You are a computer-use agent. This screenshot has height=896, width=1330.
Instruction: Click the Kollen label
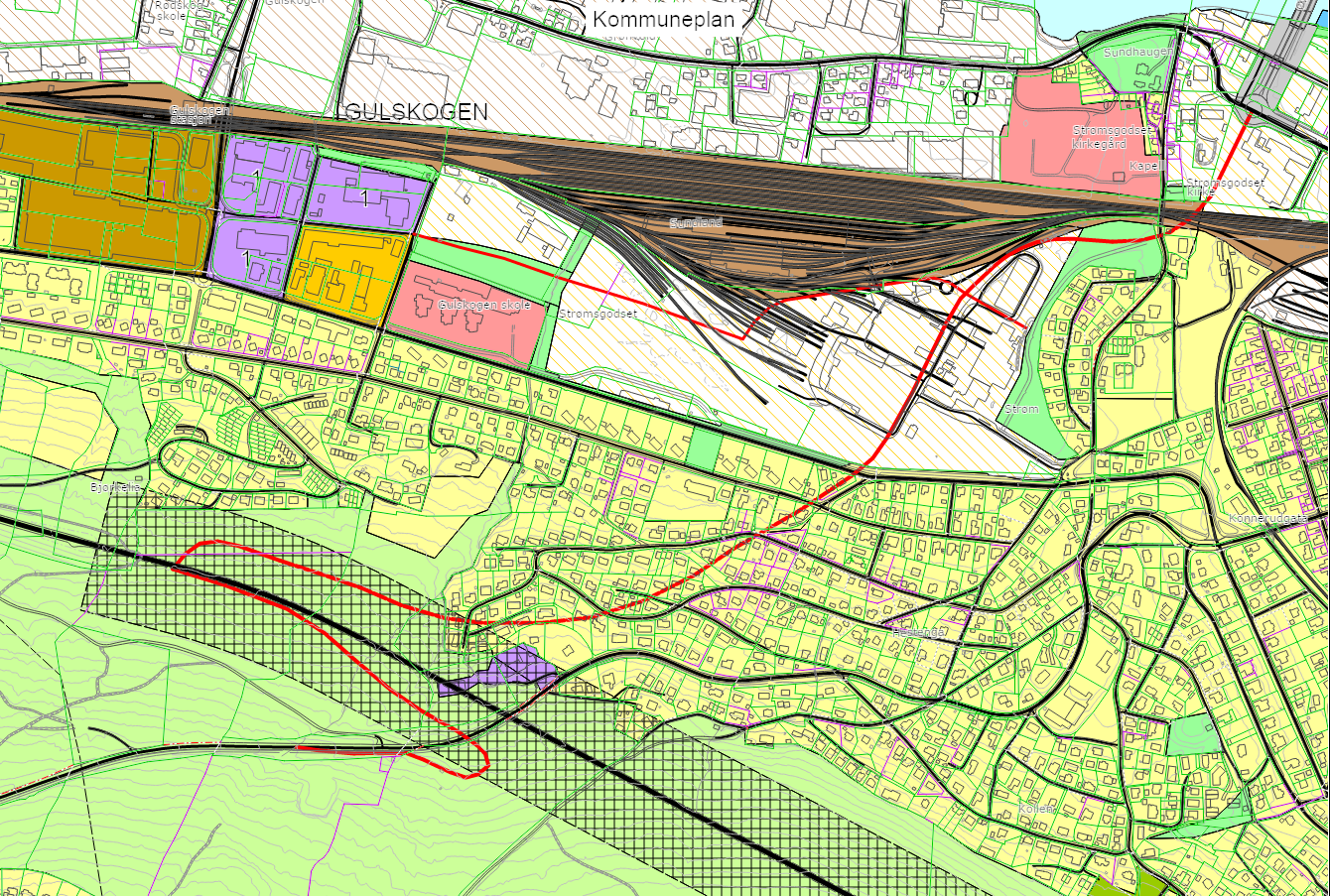point(1035,809)
